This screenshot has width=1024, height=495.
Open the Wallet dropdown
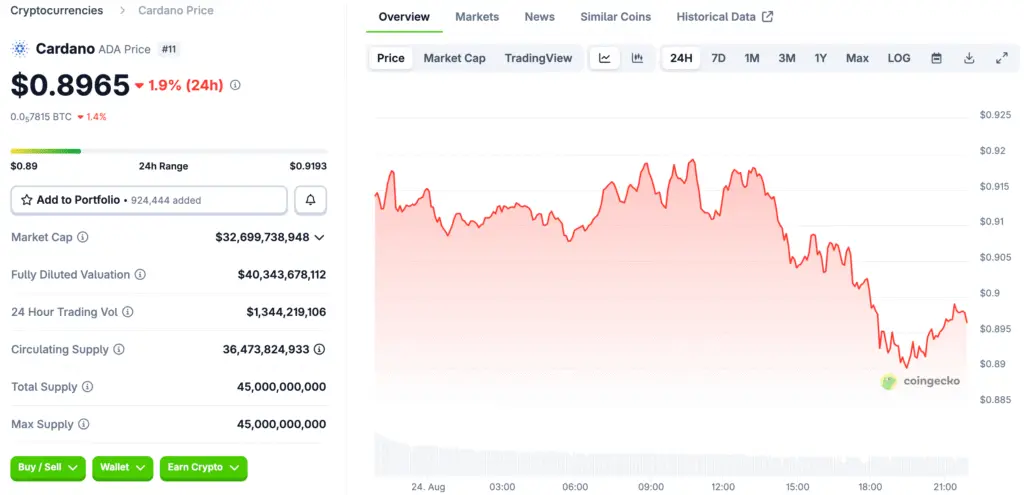[123, 468]
